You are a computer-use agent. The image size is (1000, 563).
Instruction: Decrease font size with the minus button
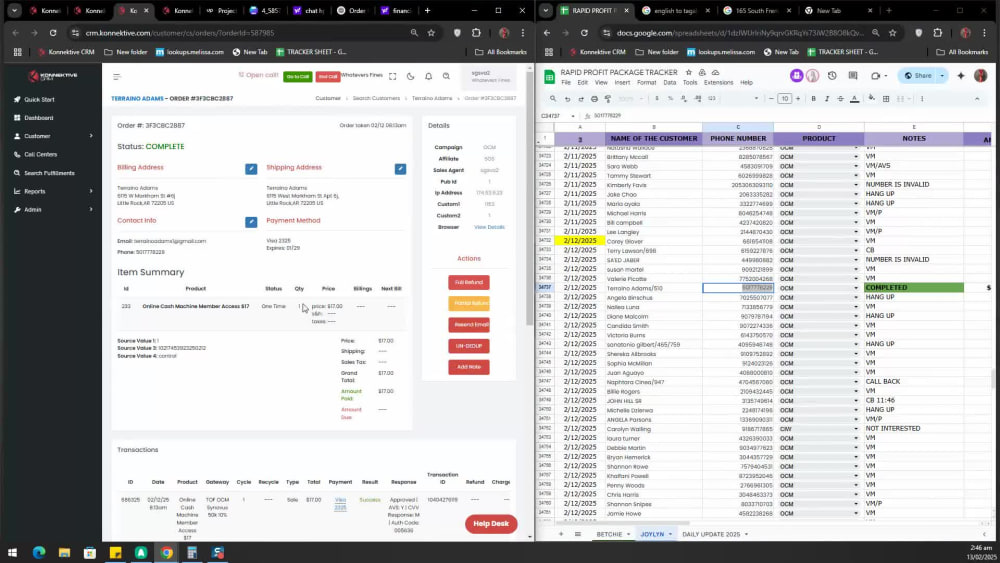click(771, 99)
